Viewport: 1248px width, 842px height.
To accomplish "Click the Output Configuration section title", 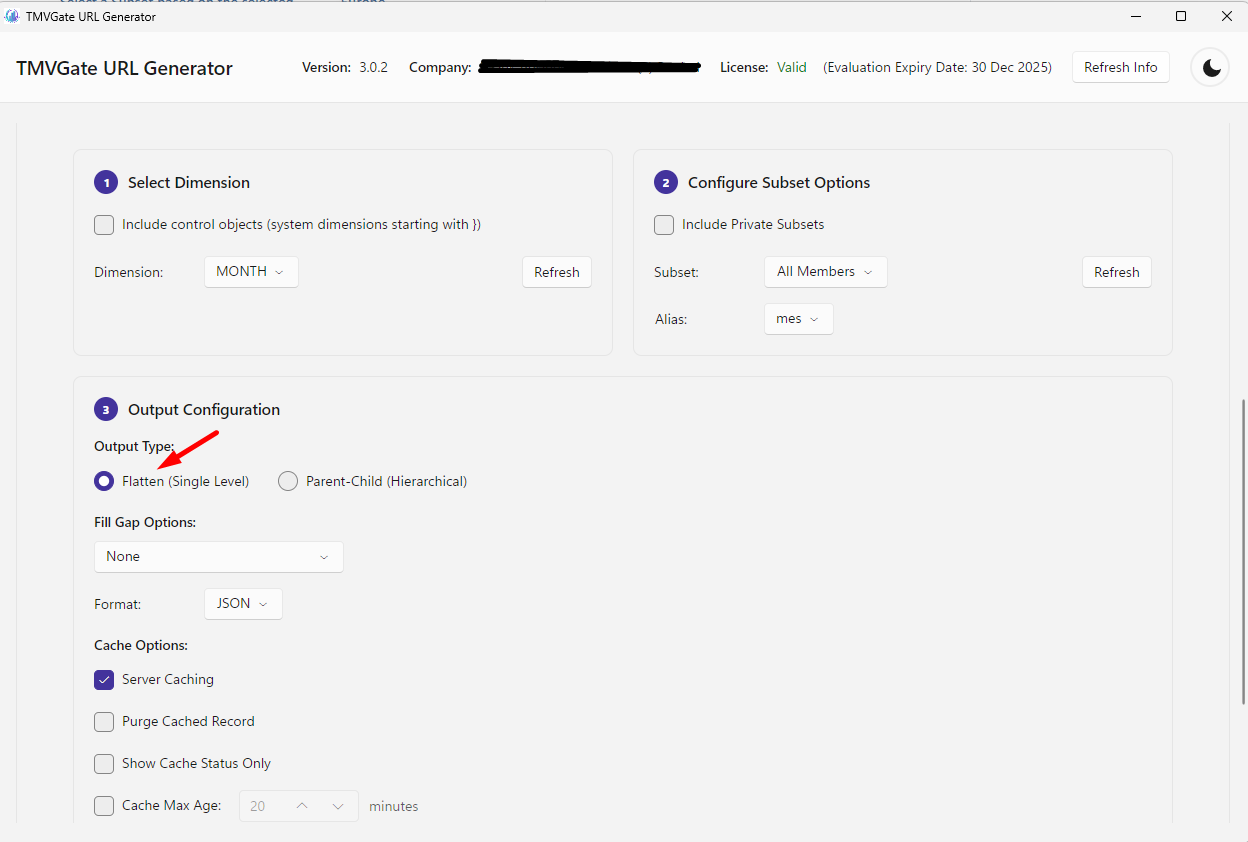I will pyautogui.click(x=204, y=409).
